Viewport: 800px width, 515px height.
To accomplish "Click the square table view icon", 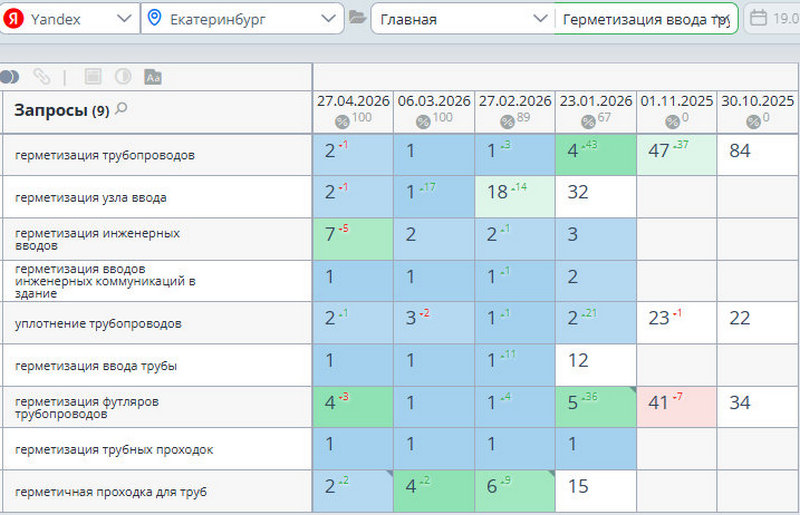I will (93, 77).
